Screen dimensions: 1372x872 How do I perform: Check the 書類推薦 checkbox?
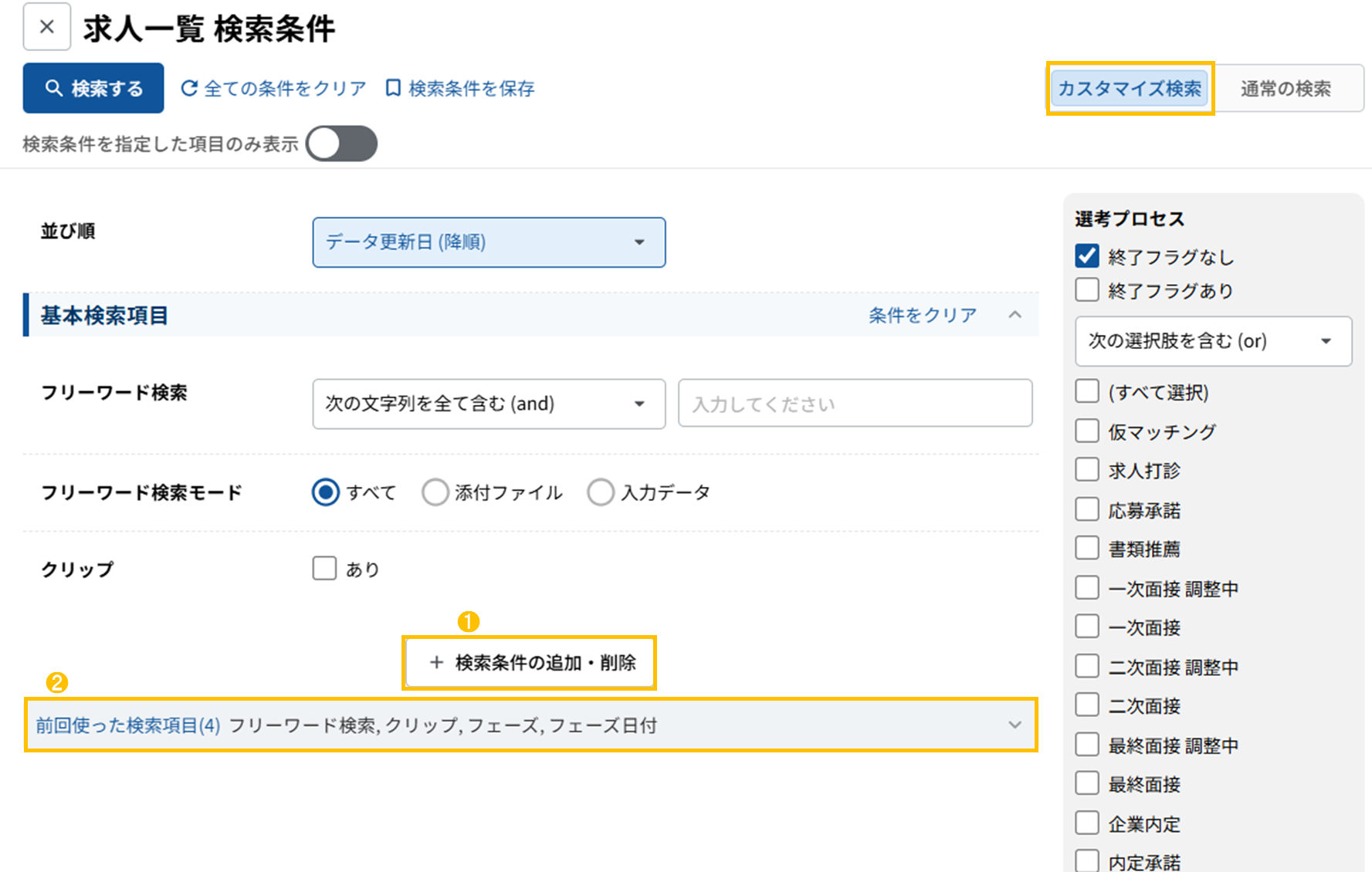click(1087, 549)
